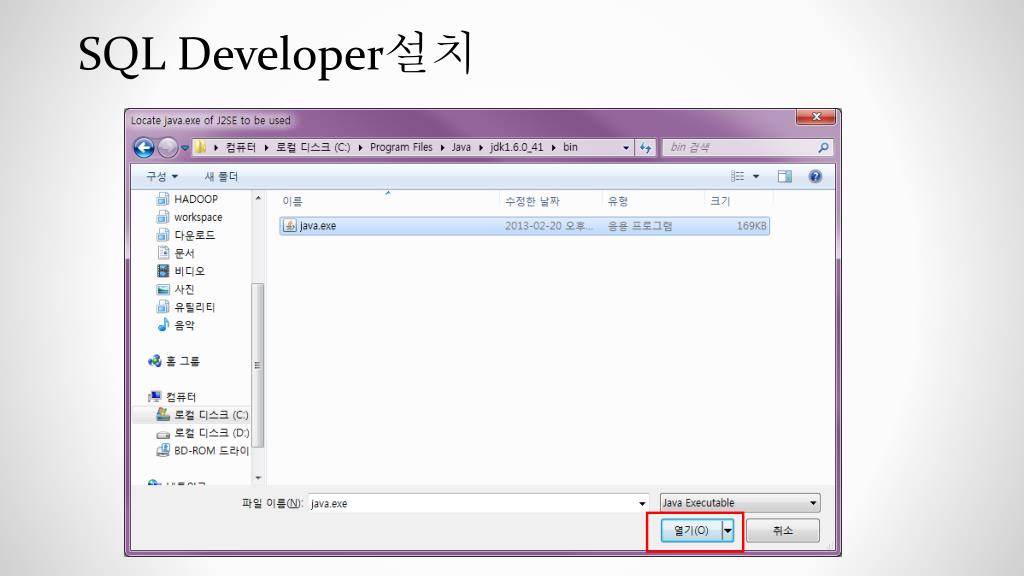Select Program Files breadcrumb segment
The width and height of the screenshot is (1024, 576).
pyautogui.click(x=401, y=148)
